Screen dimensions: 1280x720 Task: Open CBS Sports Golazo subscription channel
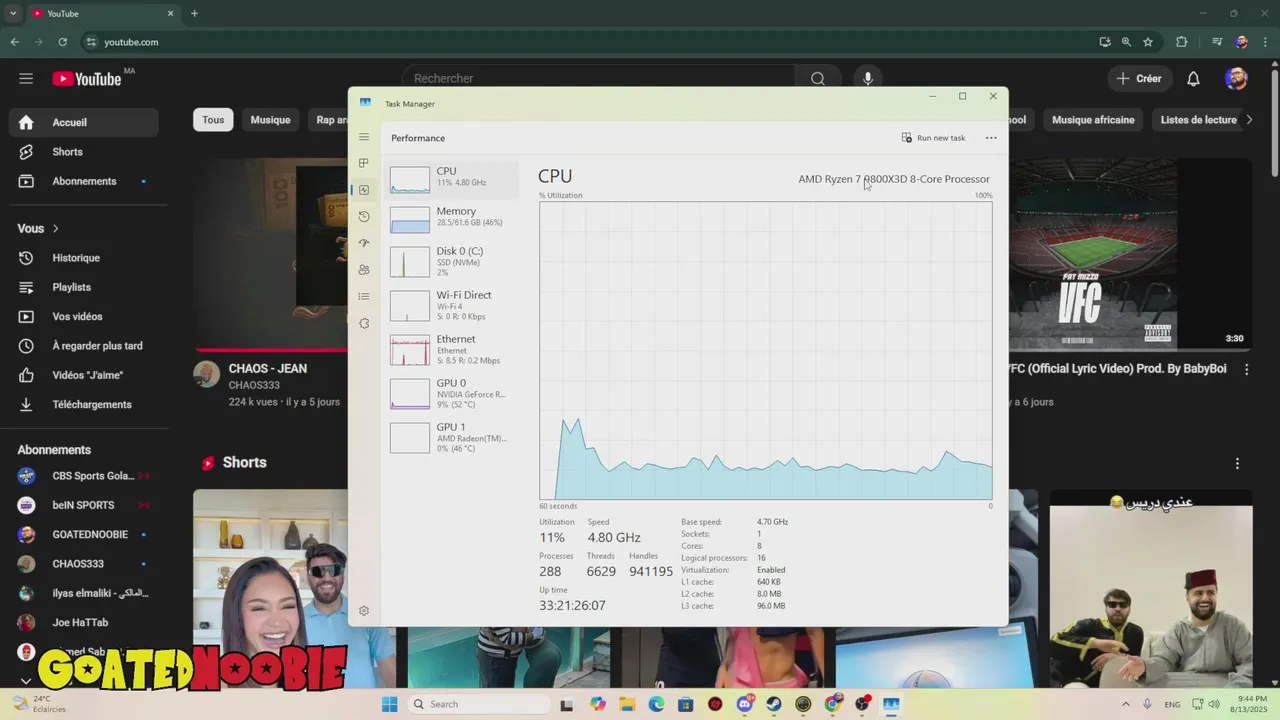point(84,476)
